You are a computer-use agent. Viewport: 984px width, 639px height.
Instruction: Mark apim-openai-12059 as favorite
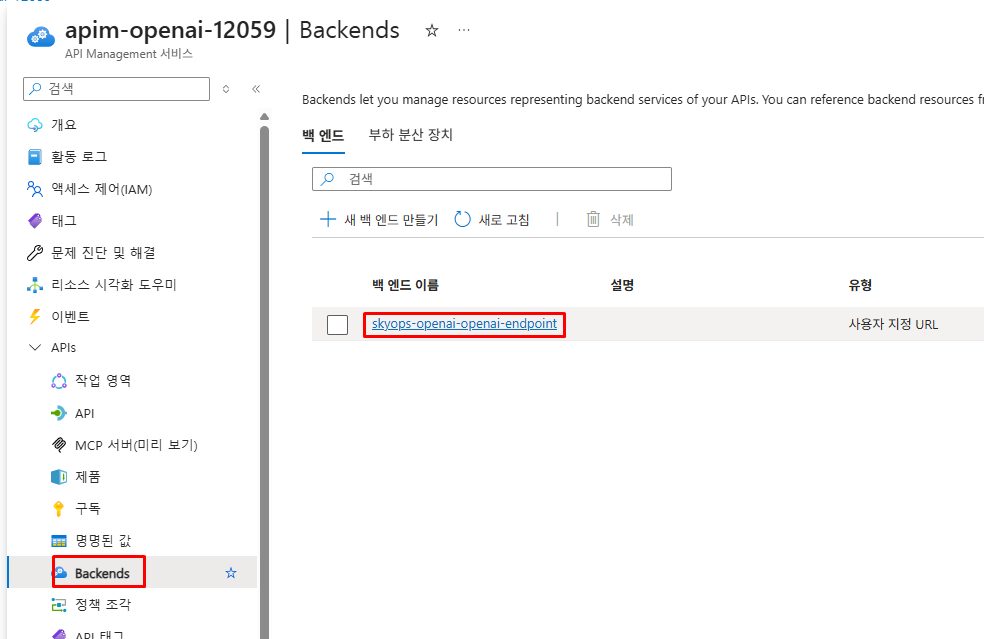[x=431, y=30]
